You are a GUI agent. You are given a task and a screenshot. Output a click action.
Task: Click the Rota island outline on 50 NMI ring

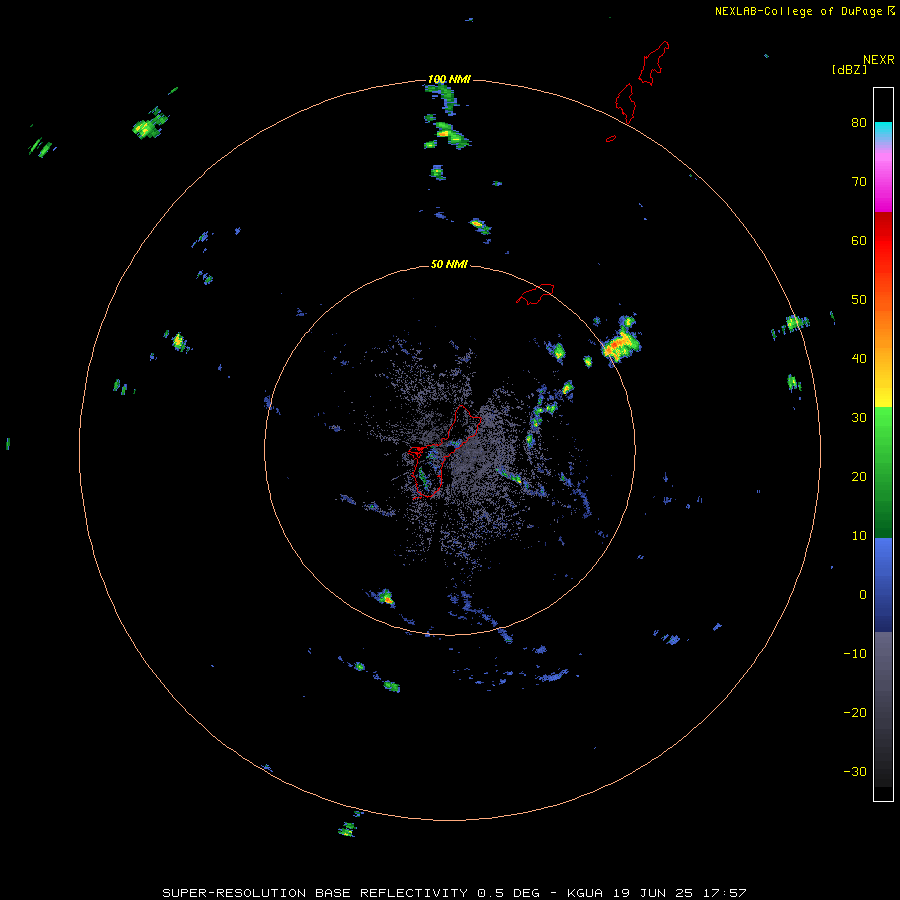pos(536,293)
